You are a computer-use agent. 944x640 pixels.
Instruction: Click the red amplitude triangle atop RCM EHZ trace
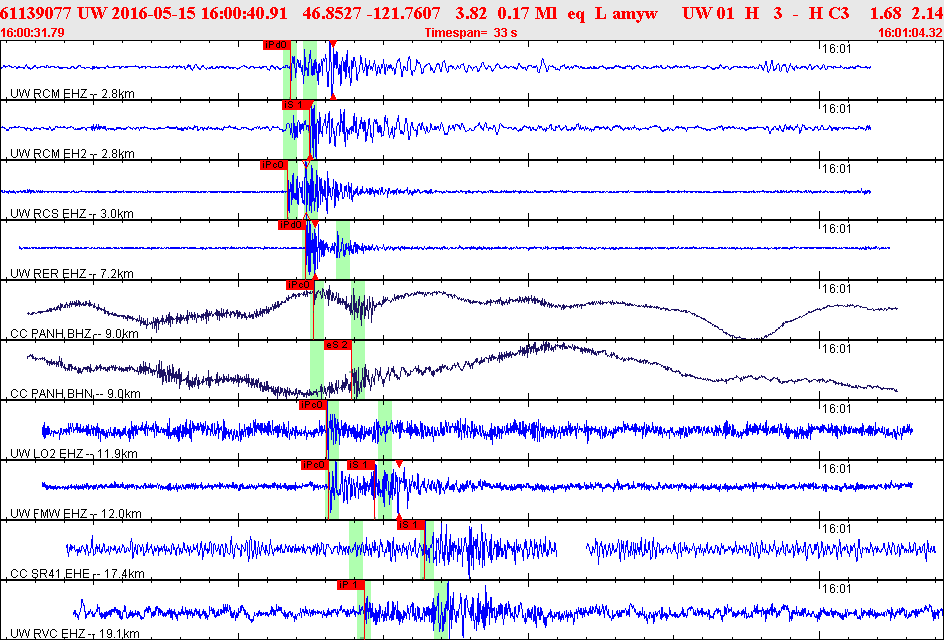[x=332, y=44]
